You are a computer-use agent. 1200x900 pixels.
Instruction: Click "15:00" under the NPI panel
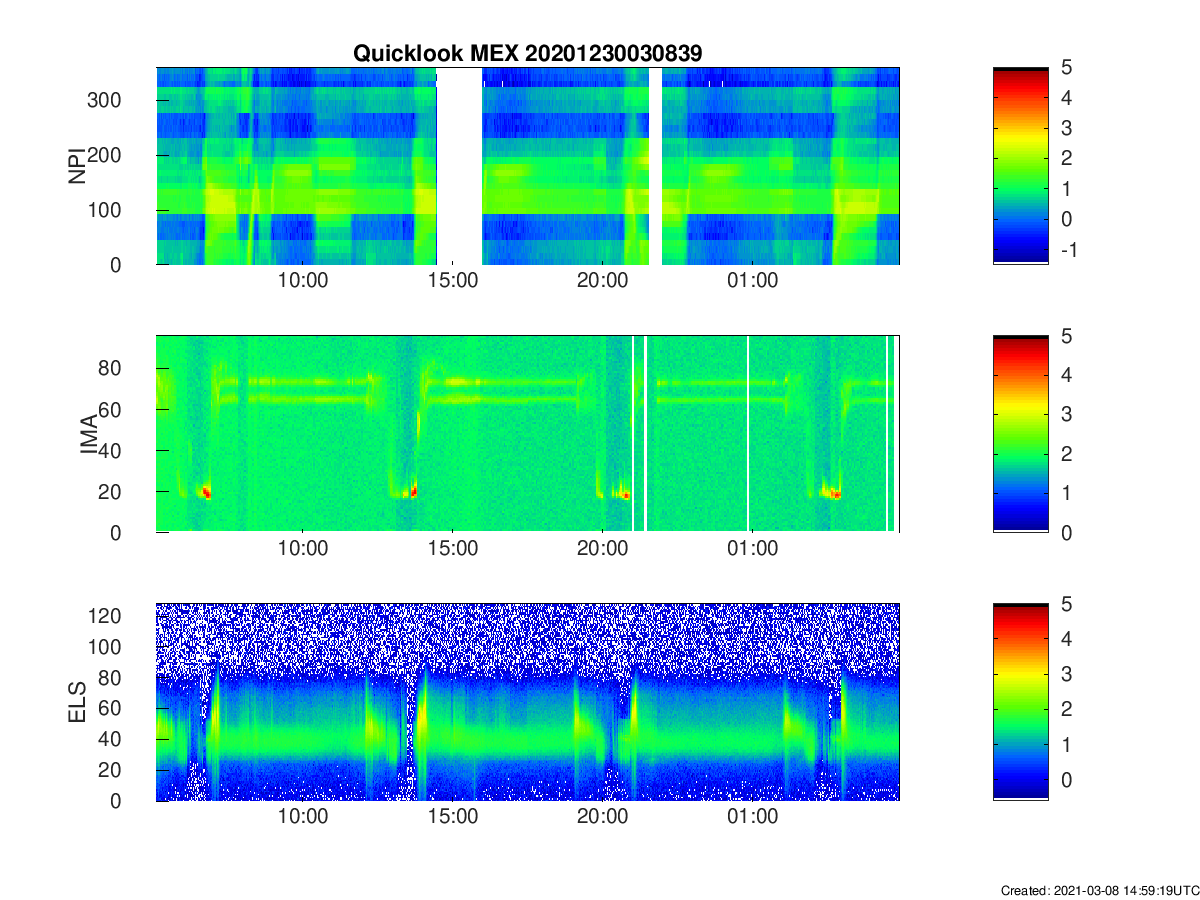tap(453, 282)
